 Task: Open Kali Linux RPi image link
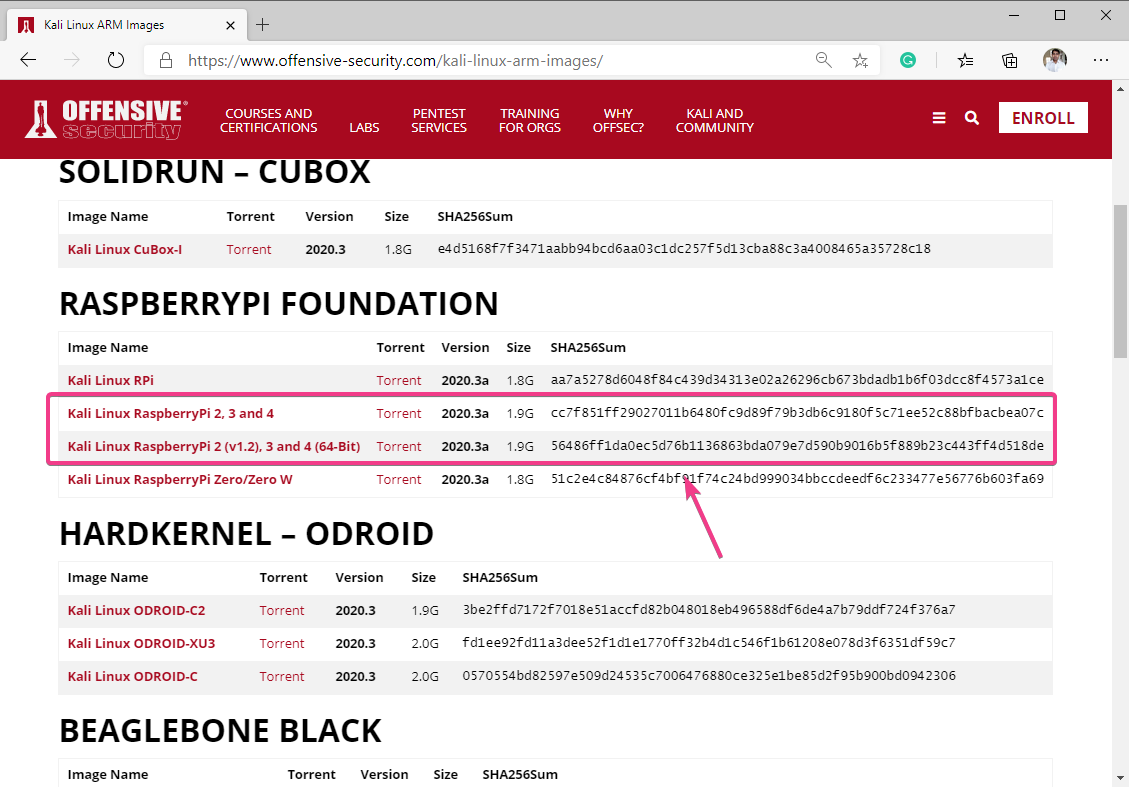(110, 381)
